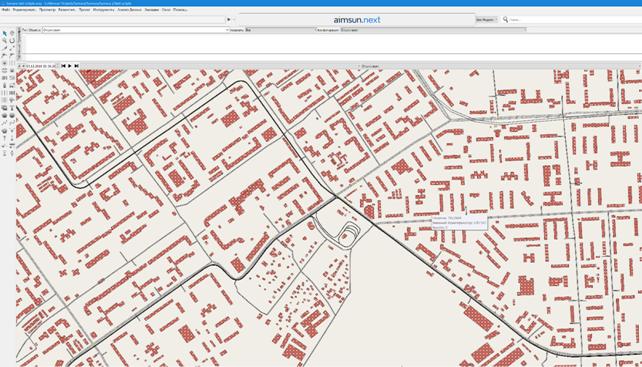Screen dimensions: 642x367
Task: Open the Инструменты menu
Action: tap(103, 9)
